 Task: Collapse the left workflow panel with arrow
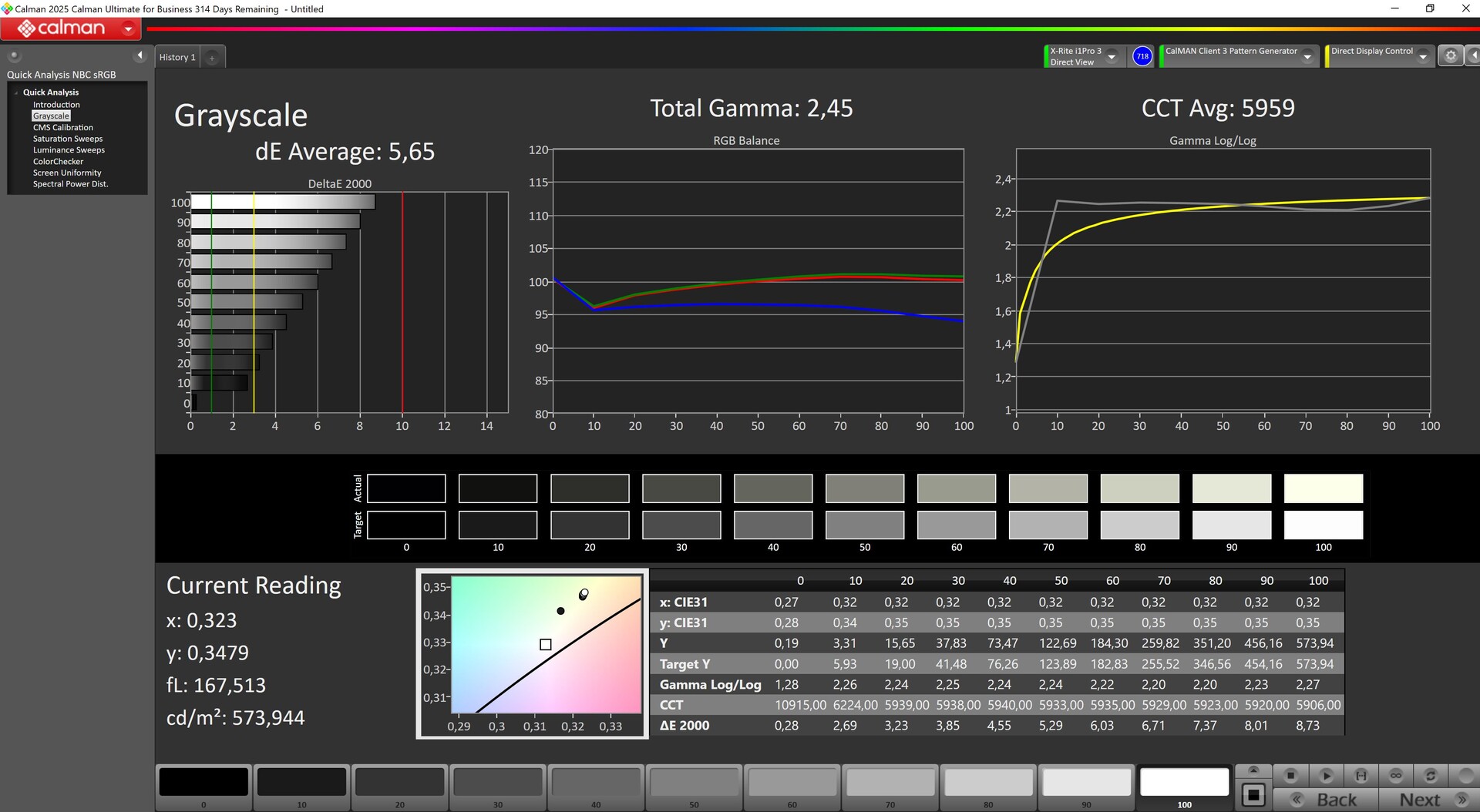click(x=140, y=55)
